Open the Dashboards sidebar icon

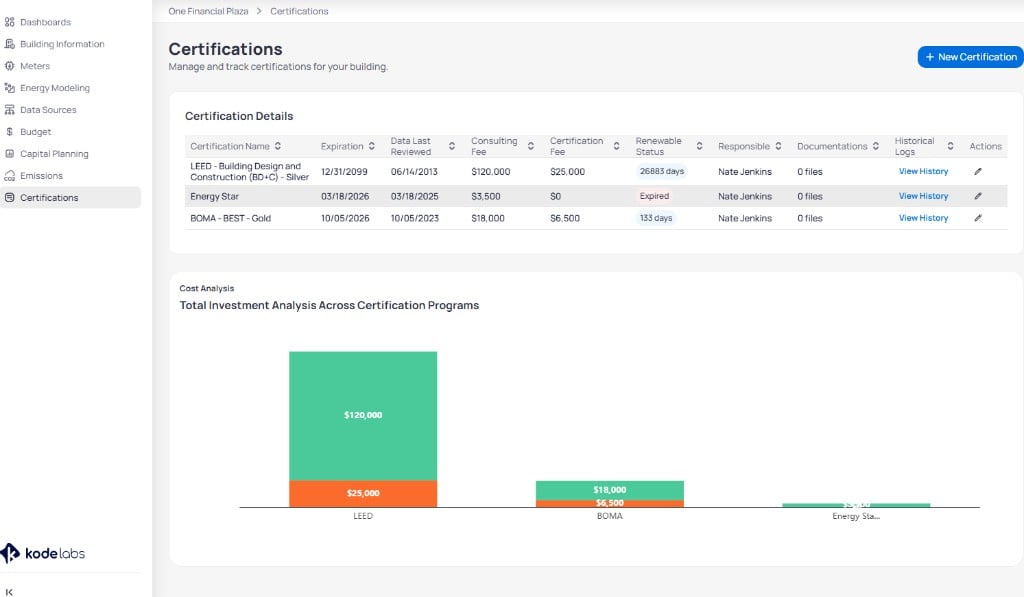tap(9, 22)
